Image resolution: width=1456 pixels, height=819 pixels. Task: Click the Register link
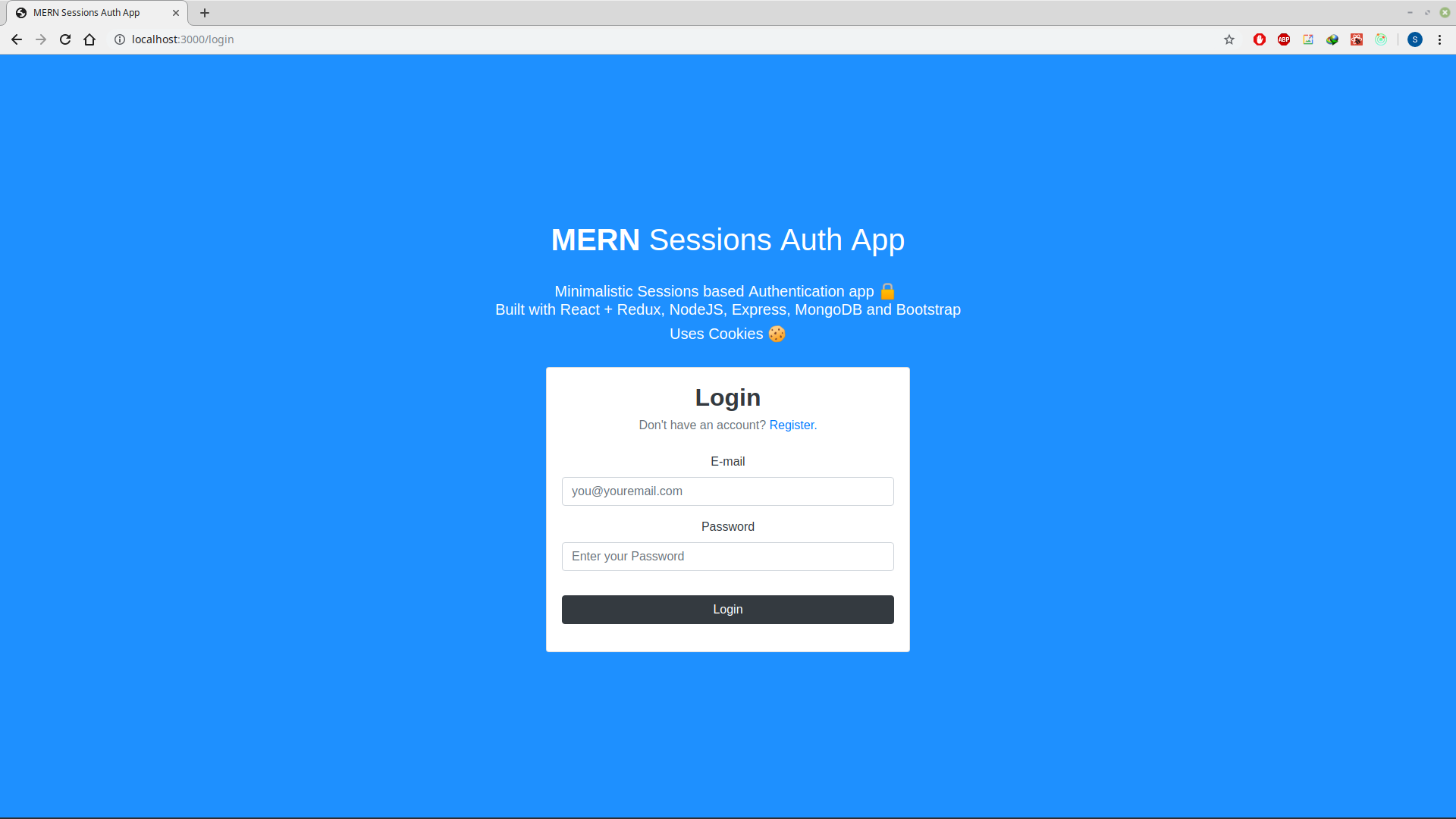pos(791,425)
